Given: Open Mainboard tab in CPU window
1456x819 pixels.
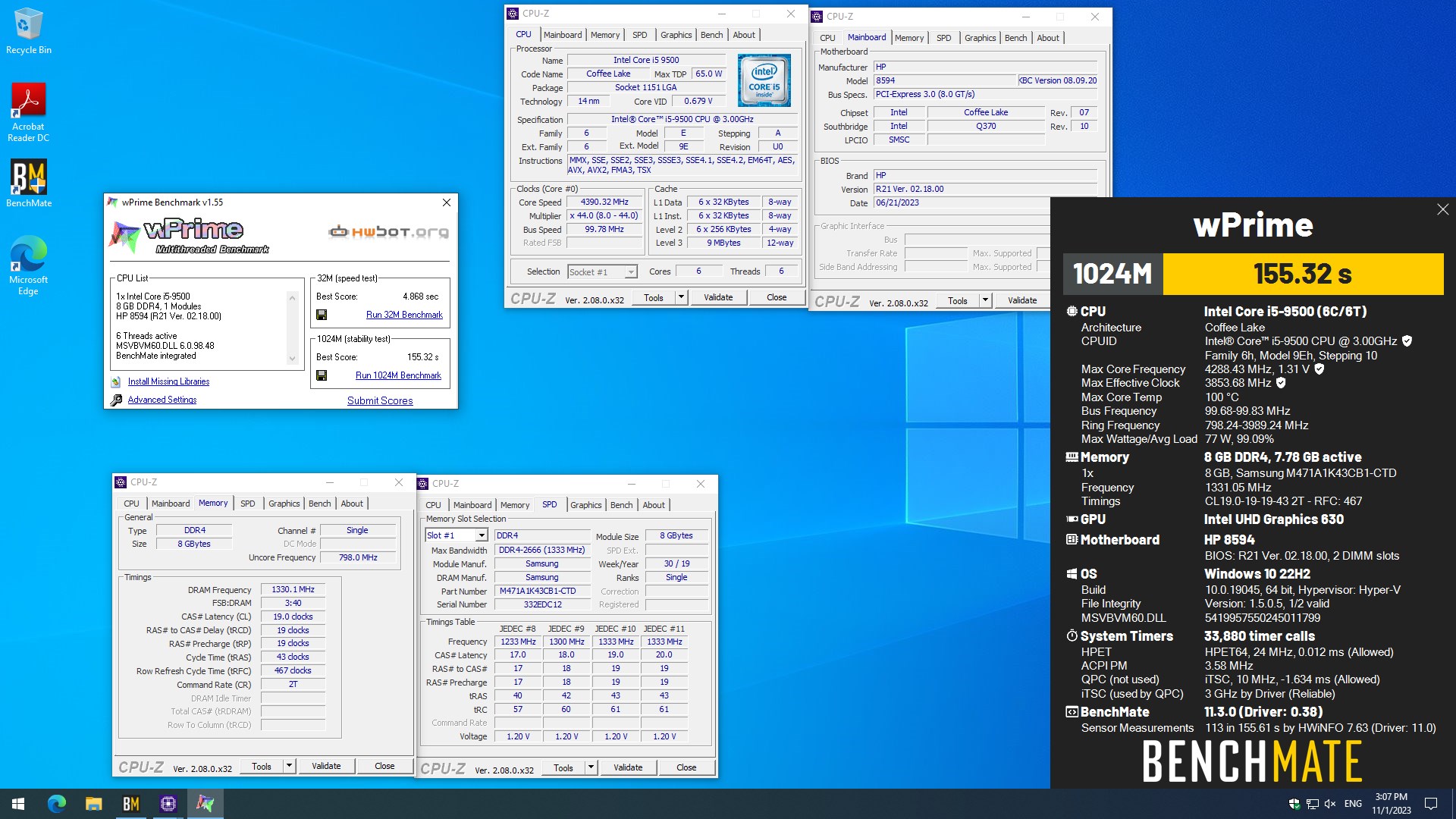Looking at the screenshot, I should pyautogui.click(x=563, y=35).
